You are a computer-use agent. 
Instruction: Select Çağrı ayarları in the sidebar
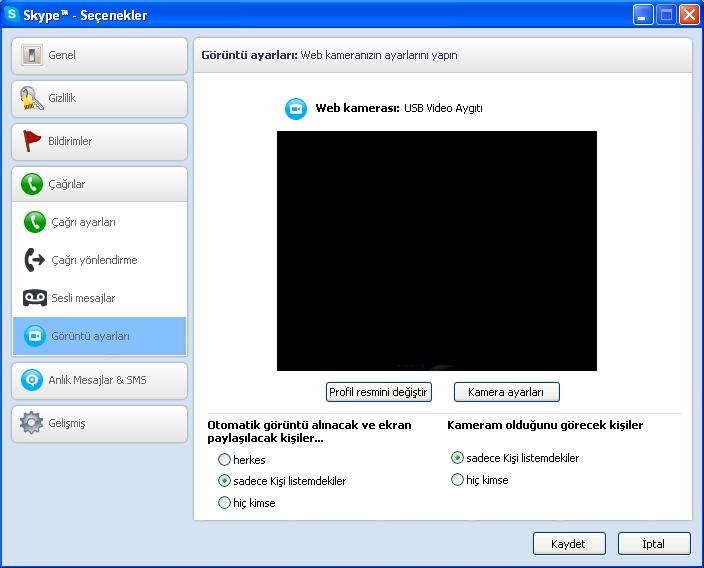(99, 222)
